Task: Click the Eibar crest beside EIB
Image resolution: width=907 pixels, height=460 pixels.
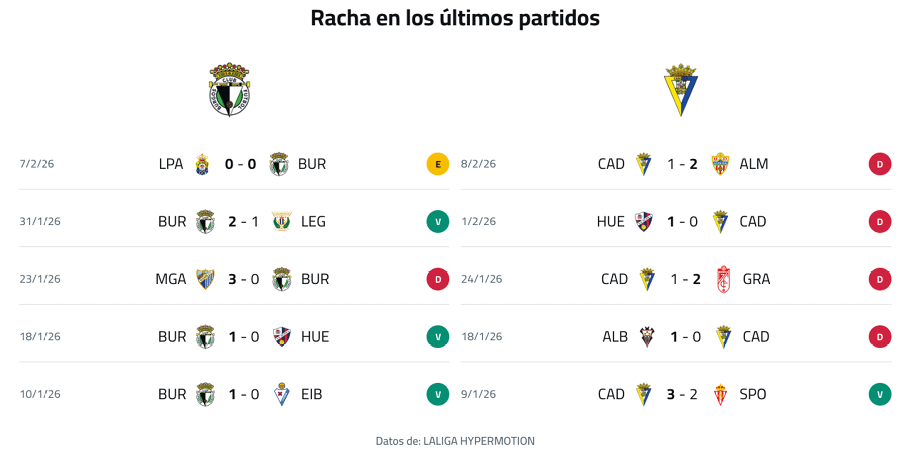Action: [x=282, y=394]
